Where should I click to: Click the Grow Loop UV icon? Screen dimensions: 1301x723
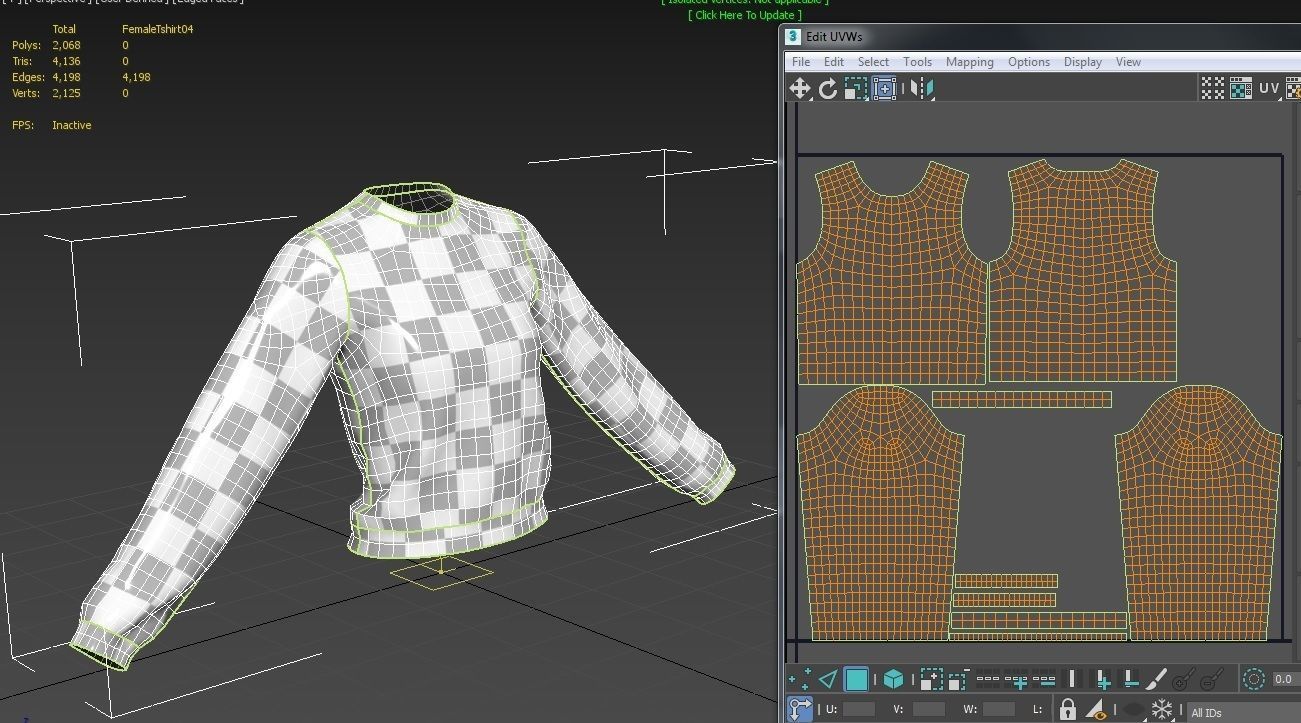click(x=1016, y=679)
